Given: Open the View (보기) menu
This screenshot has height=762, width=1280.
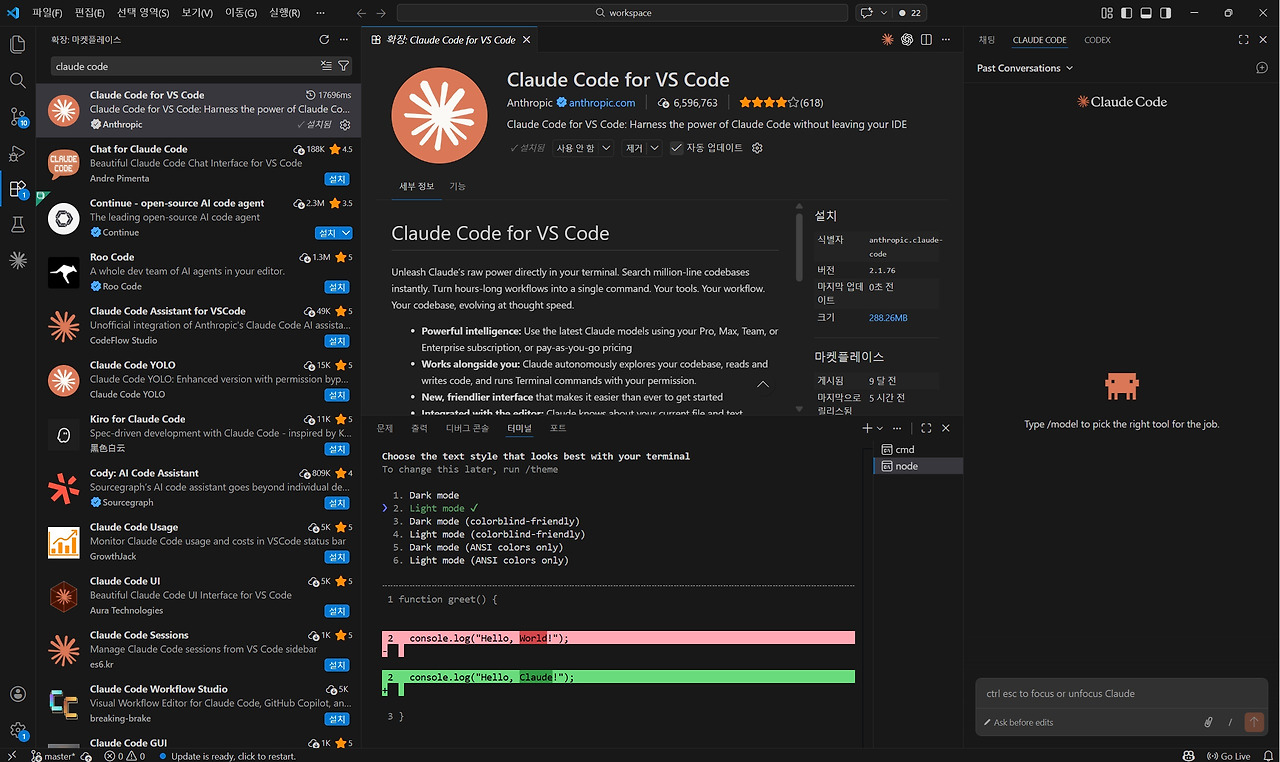Looking at the screenshot, I should [197, 13].
